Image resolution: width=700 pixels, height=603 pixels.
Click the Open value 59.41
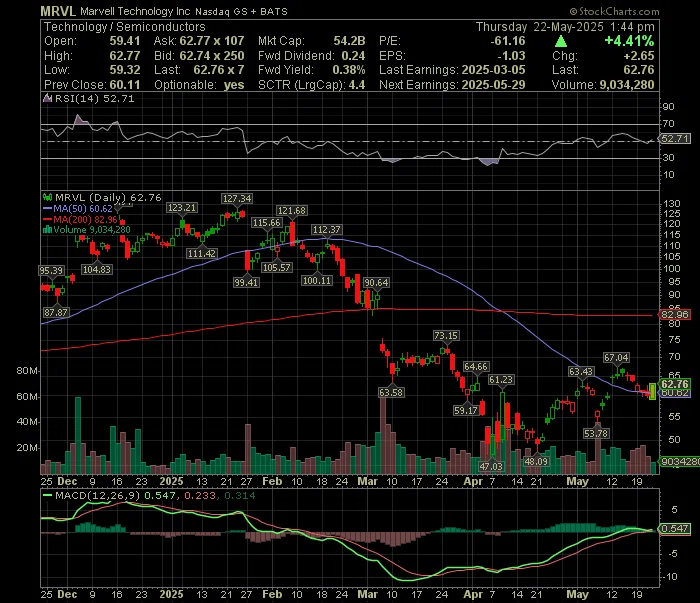(125, 41)
